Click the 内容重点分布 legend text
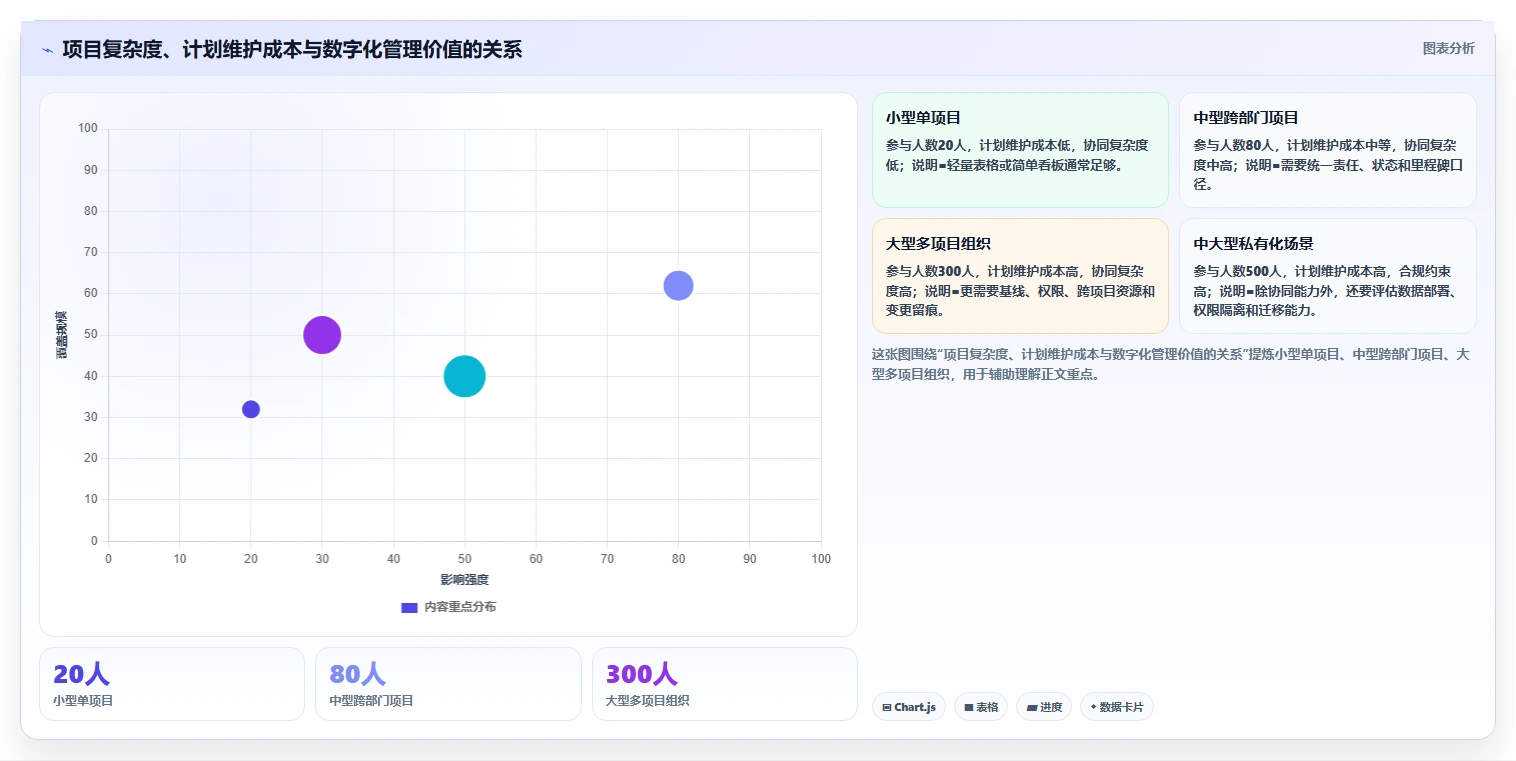1516x761 pixels. pyautogui.click(x=460, y=607)
